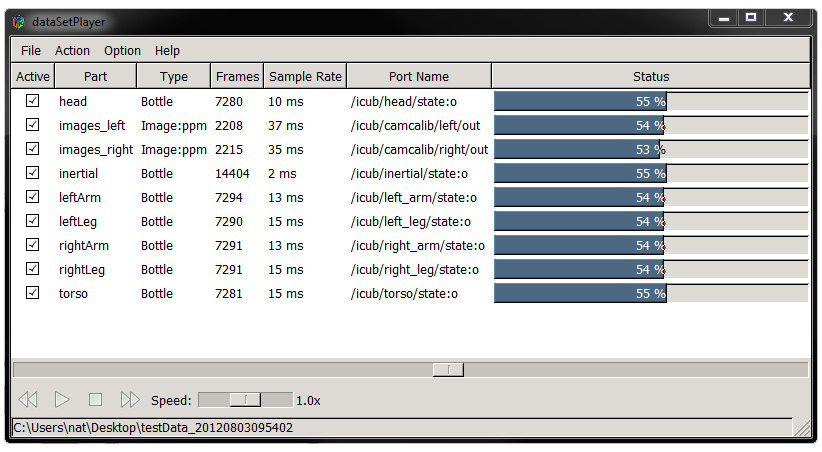Open the Action menu
This screenshot has height=452, width=822.
pyautogui.click(x=72, y=50)
